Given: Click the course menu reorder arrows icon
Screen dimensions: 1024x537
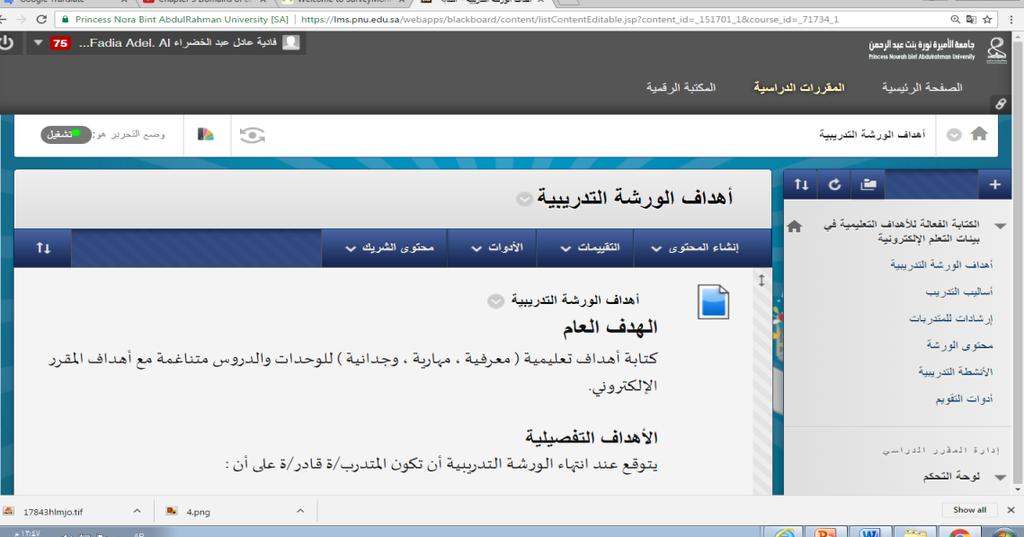Looking at the screenshot, I should (801, 185).
